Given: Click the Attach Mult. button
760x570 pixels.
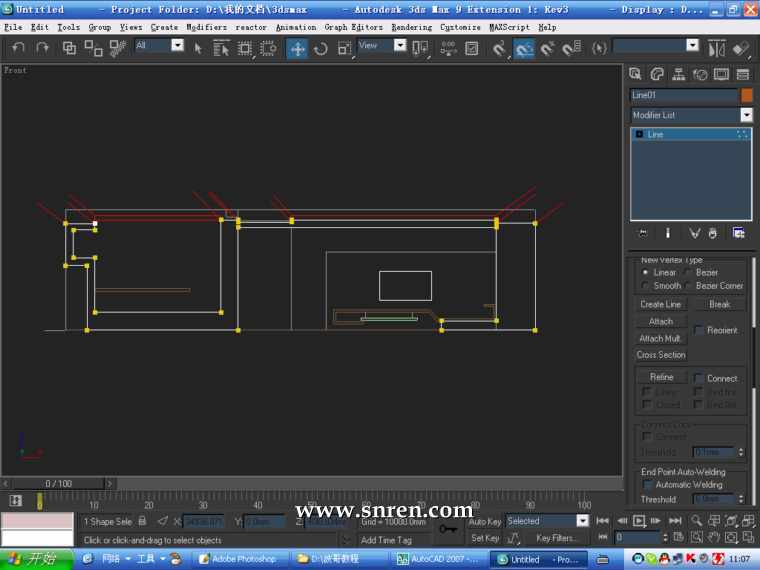Looking at the screenshot, I should tap(661, 338).
